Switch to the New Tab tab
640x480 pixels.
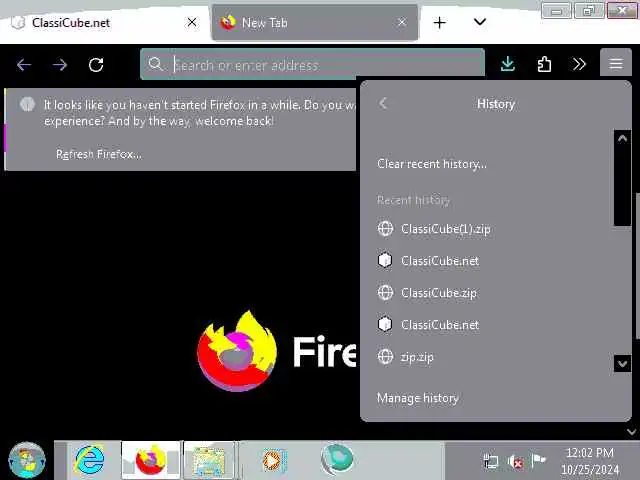pos(315,22)
